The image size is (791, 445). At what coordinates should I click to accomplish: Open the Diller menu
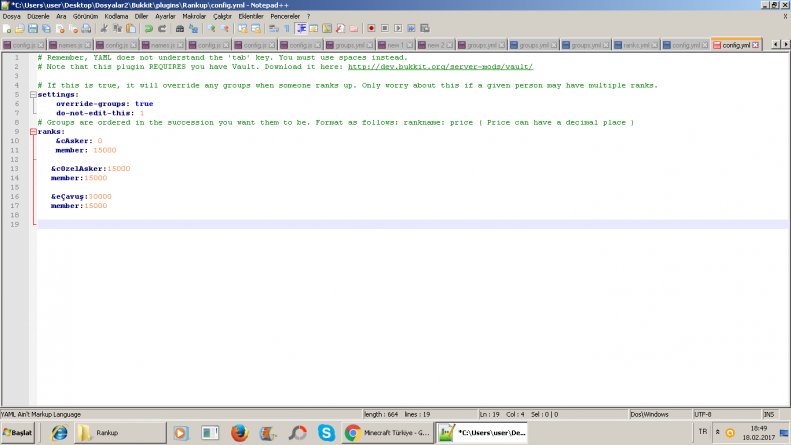[141, 16]
